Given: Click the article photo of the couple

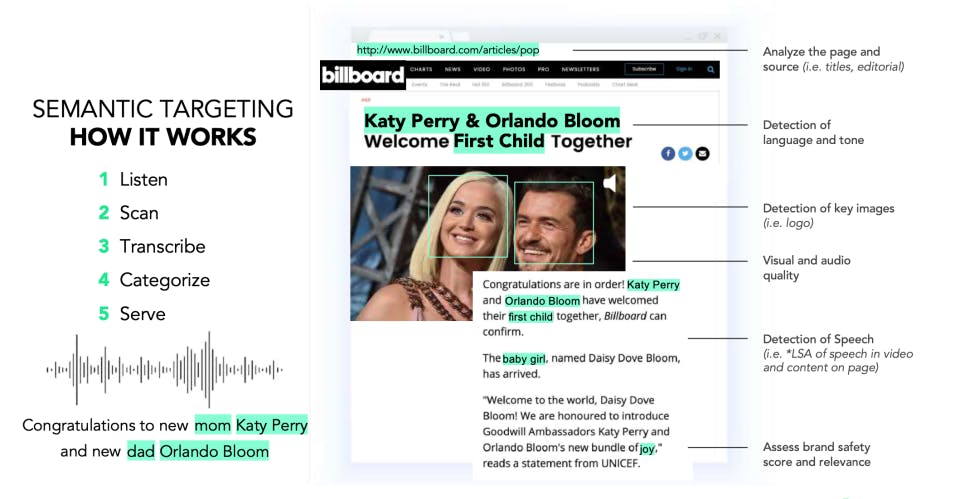Looking at the screenshot, I should [488, 243].
